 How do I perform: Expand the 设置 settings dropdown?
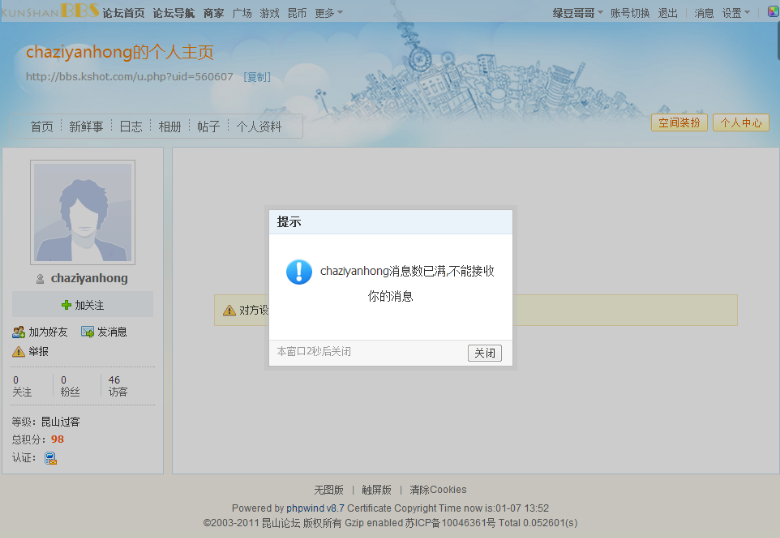pyautogui.click(x=735, y=13)
